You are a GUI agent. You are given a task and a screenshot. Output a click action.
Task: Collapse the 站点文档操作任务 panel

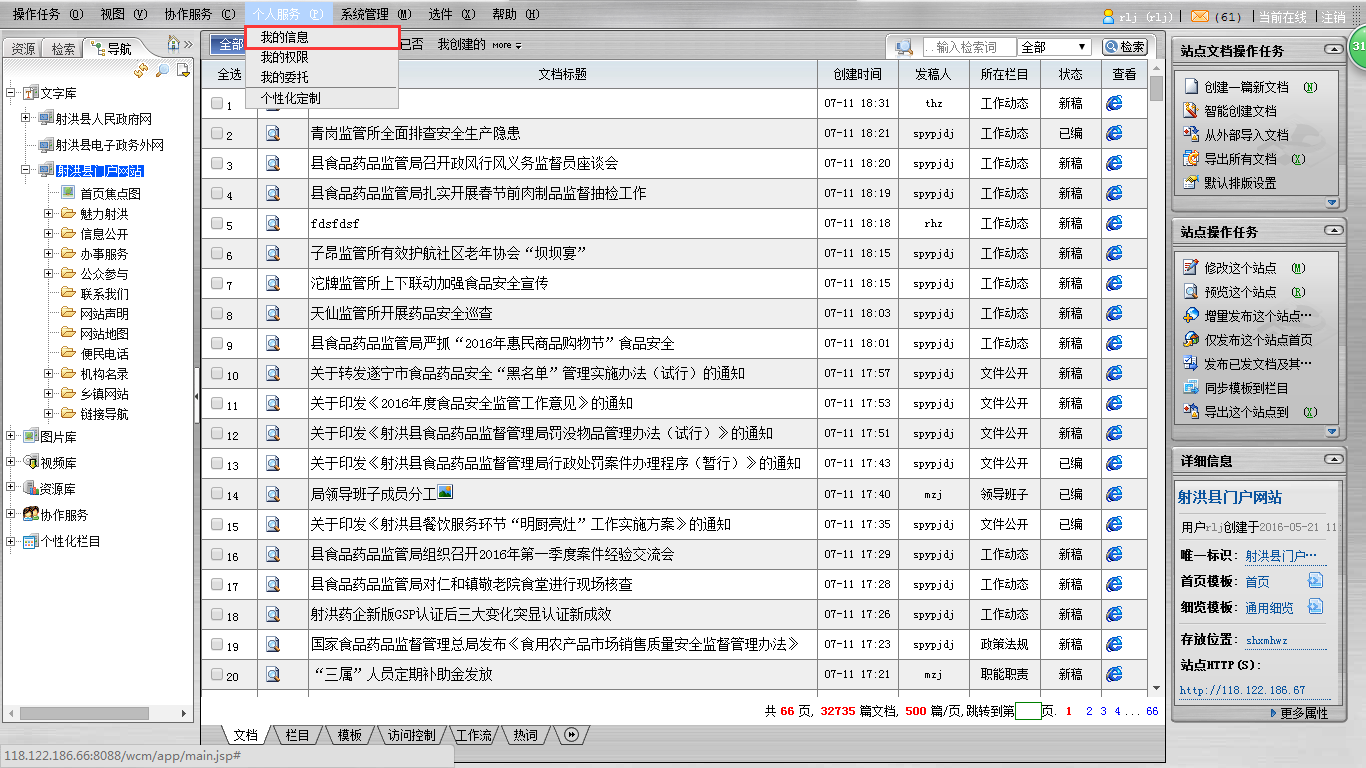pos(1332,49)
